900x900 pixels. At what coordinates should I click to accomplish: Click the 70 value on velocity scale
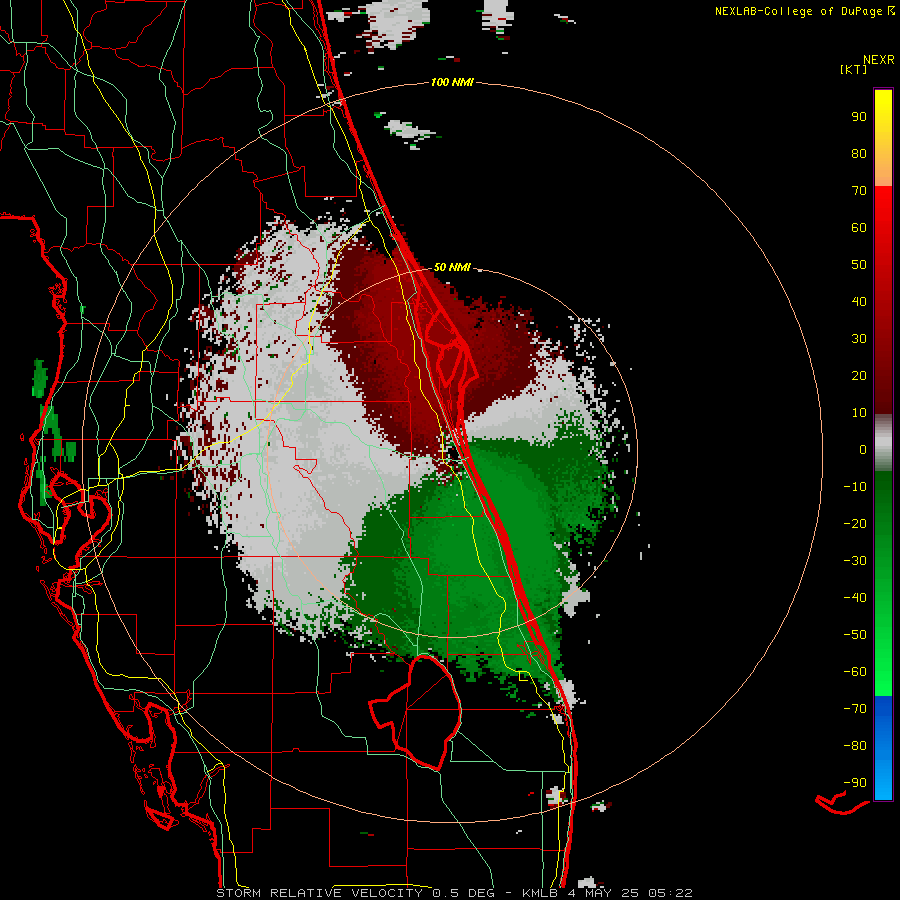[859, 191]
